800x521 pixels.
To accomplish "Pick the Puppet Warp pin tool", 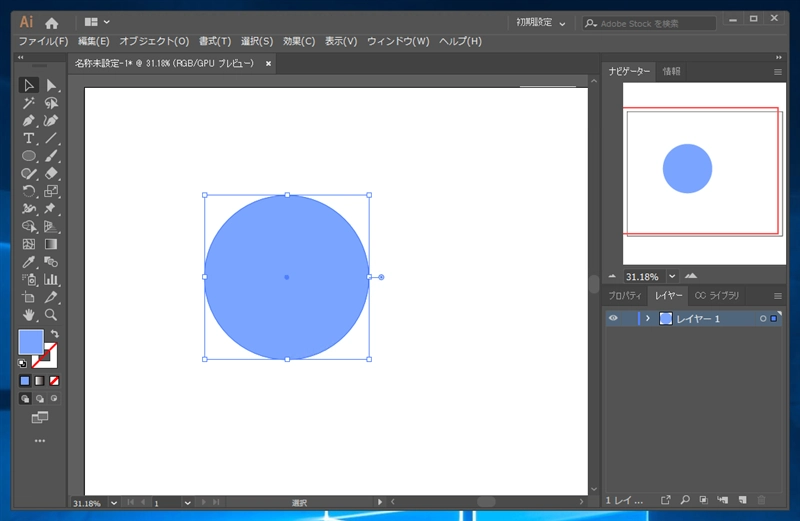I will [51, 209].
